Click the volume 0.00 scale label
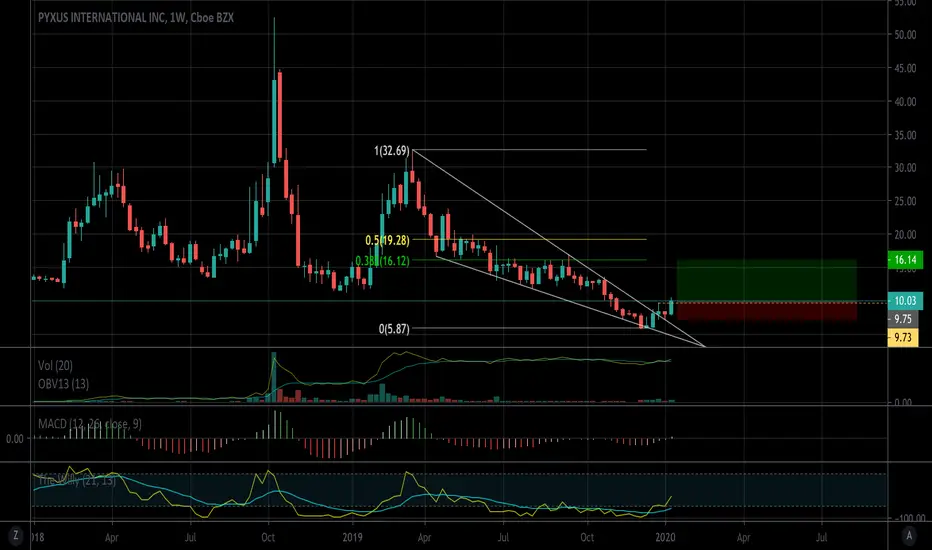Viewport: 932px width, 550px height. (x=903, y=403)
